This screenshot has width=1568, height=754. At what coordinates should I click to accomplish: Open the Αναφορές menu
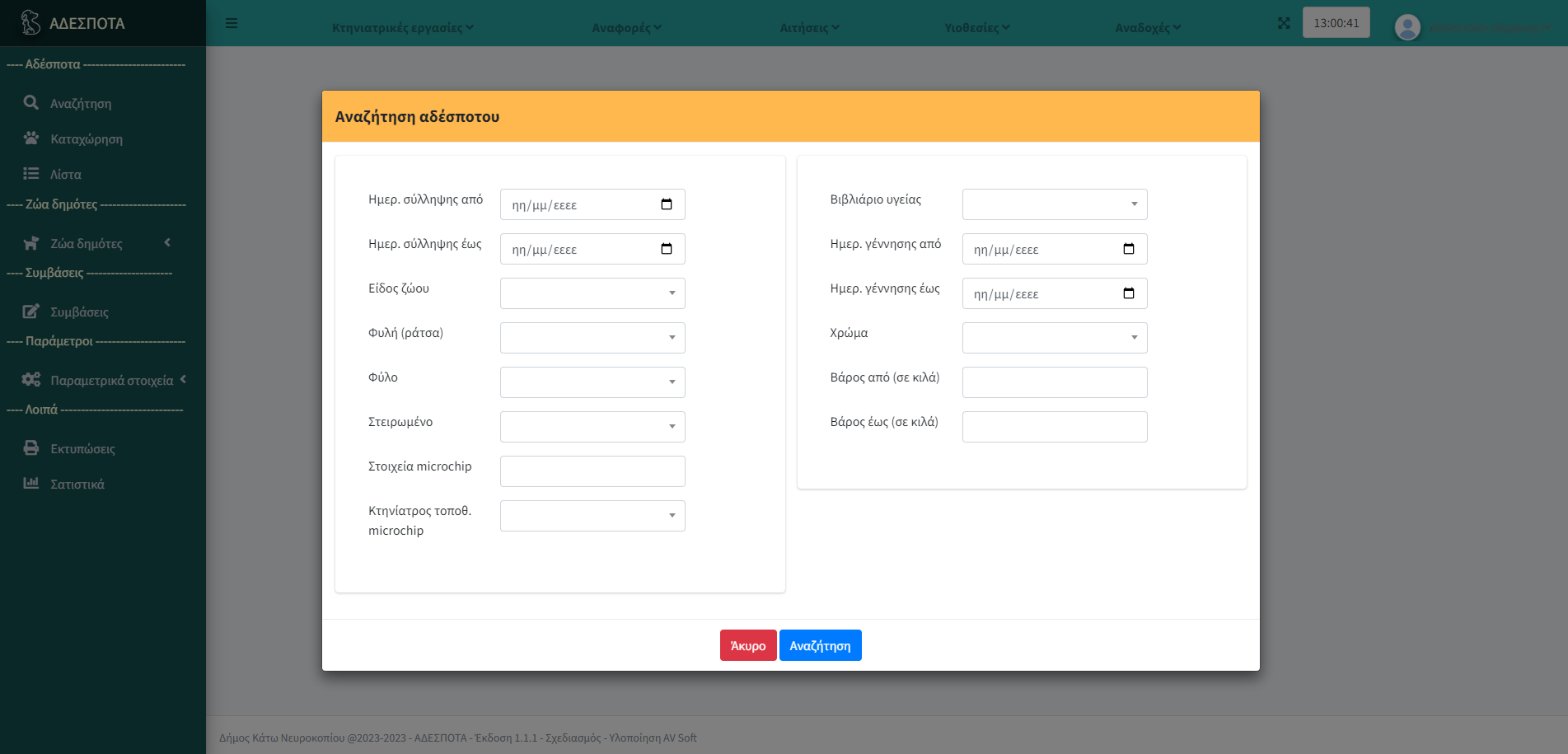(627, 27)
